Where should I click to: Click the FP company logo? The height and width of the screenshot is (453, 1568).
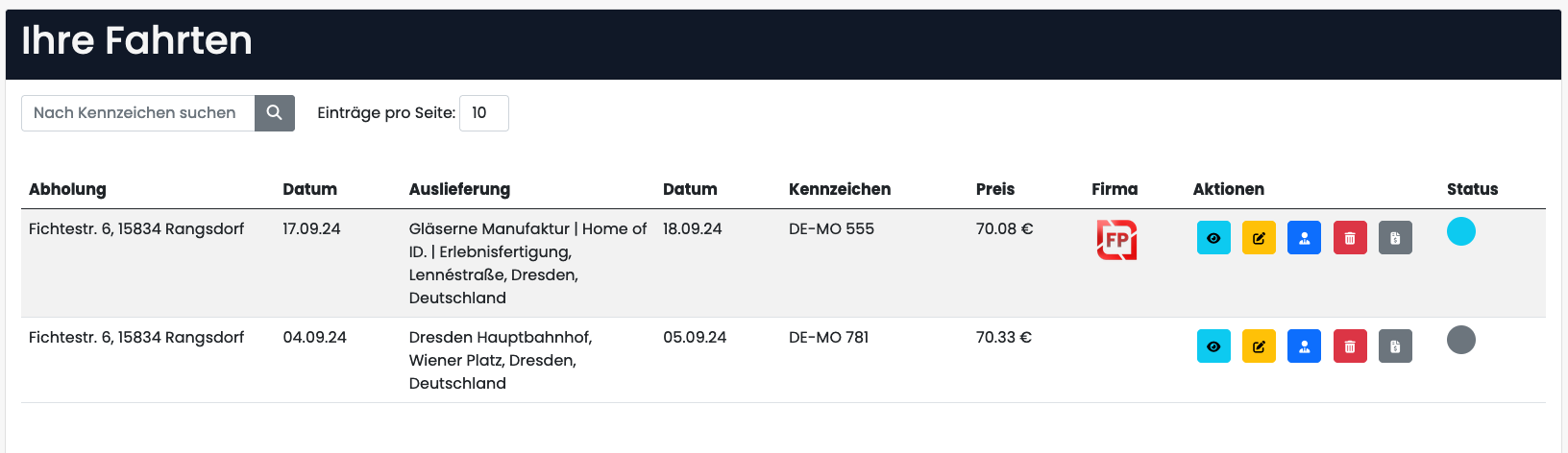click(1116, 240)
